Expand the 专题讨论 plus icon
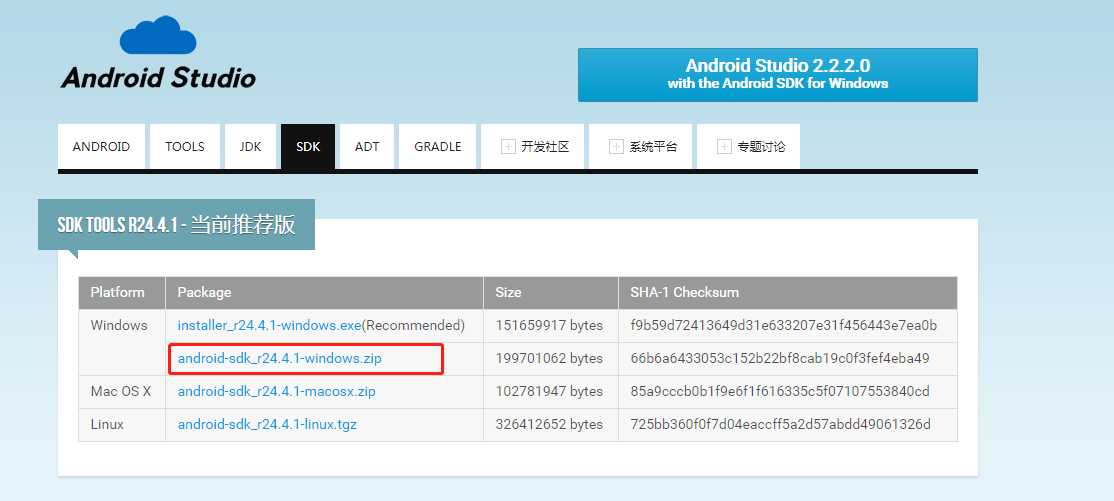 tap(724, 147)
